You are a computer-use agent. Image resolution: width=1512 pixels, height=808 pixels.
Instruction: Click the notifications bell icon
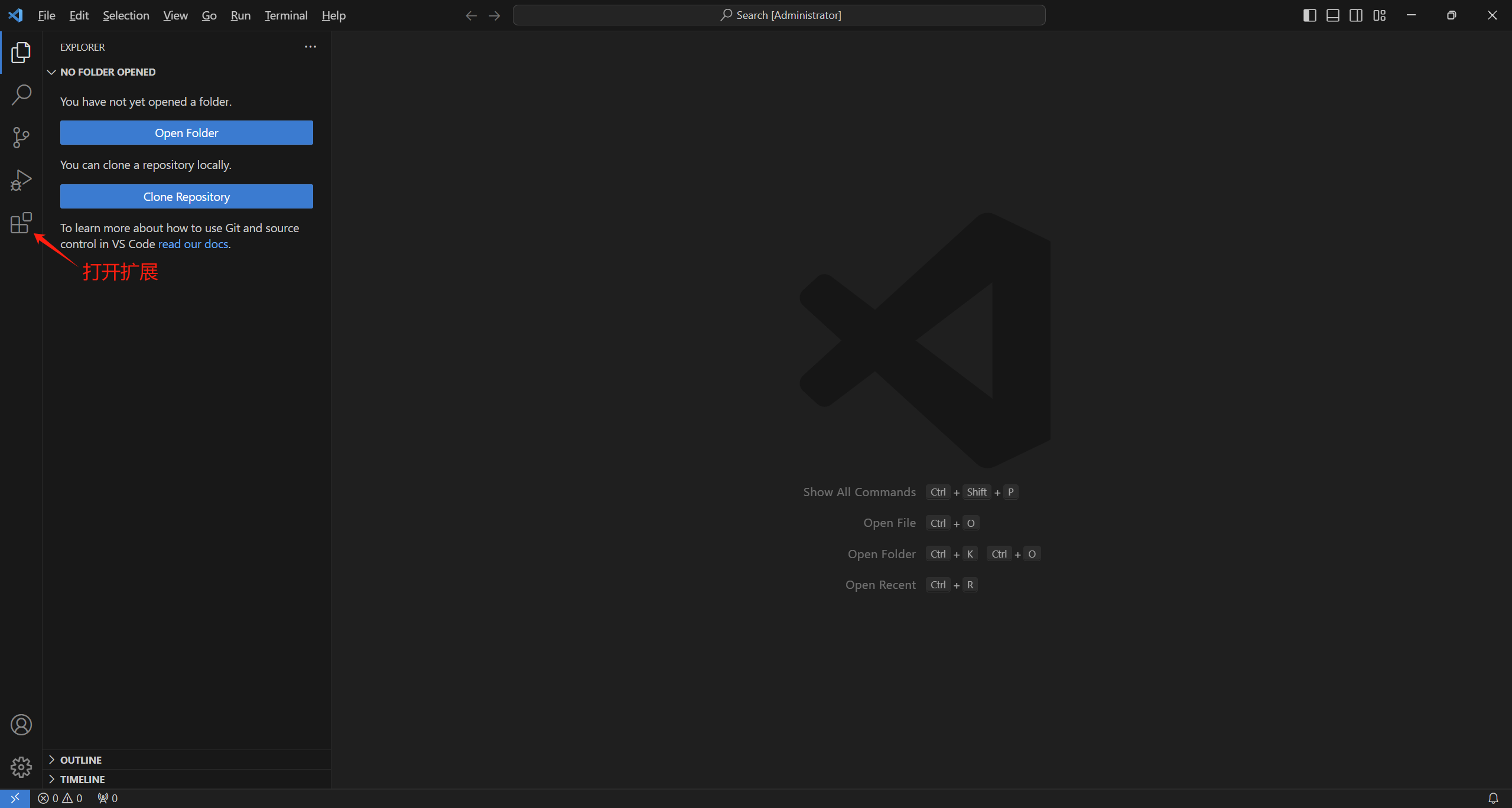coord(1493,798)
